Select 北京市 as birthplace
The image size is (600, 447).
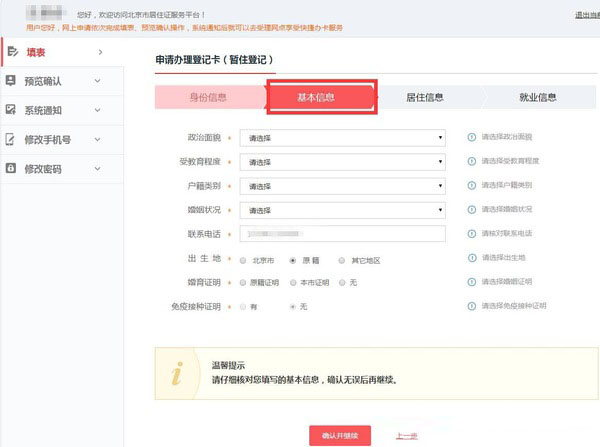pos(243,259)
